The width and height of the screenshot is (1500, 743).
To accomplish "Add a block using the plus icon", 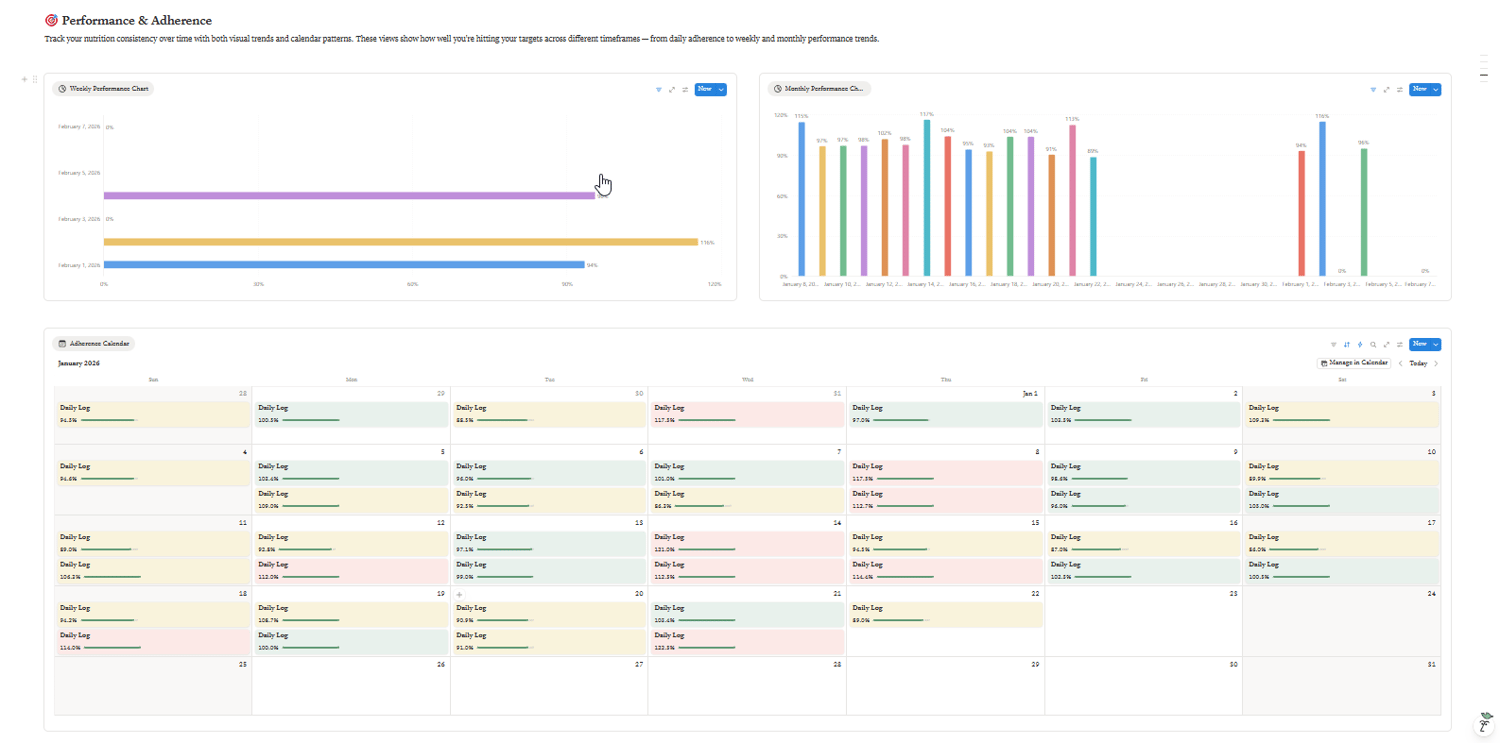I will coord(24,80).
